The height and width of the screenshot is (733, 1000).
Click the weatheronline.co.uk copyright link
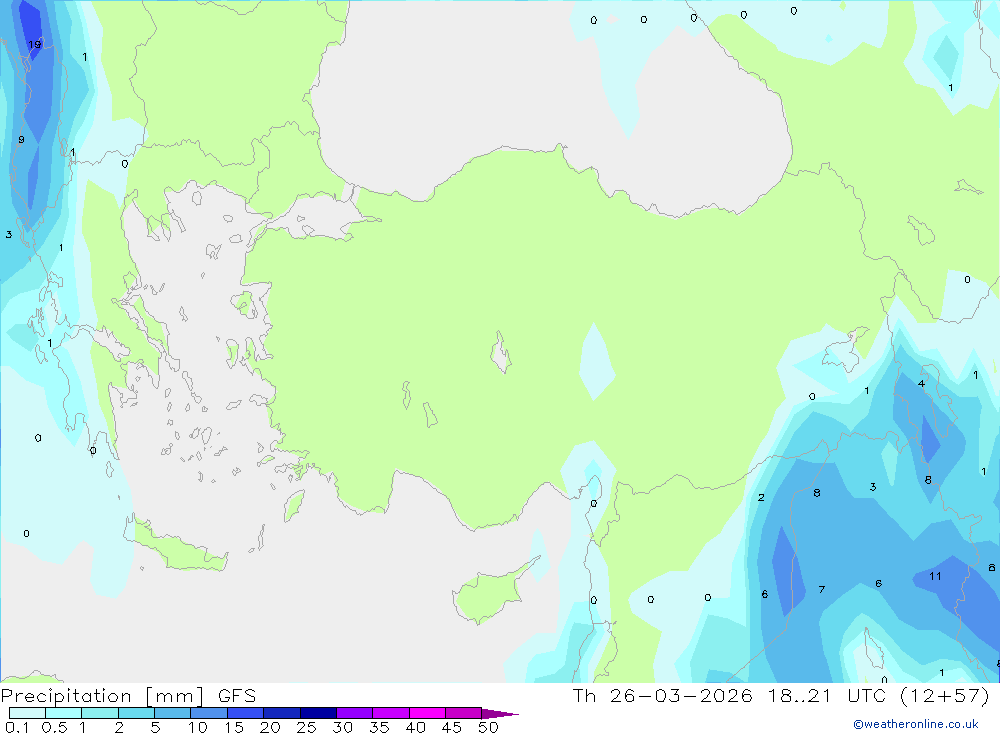pyautogui.click(x=916, y=724)
